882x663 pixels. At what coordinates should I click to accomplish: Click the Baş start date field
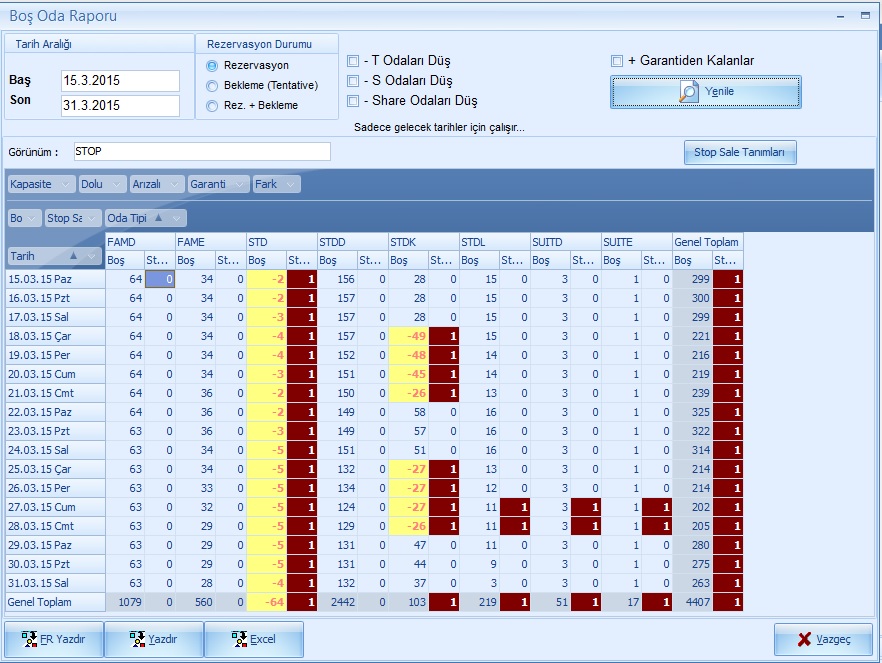[x=119, y=80]
